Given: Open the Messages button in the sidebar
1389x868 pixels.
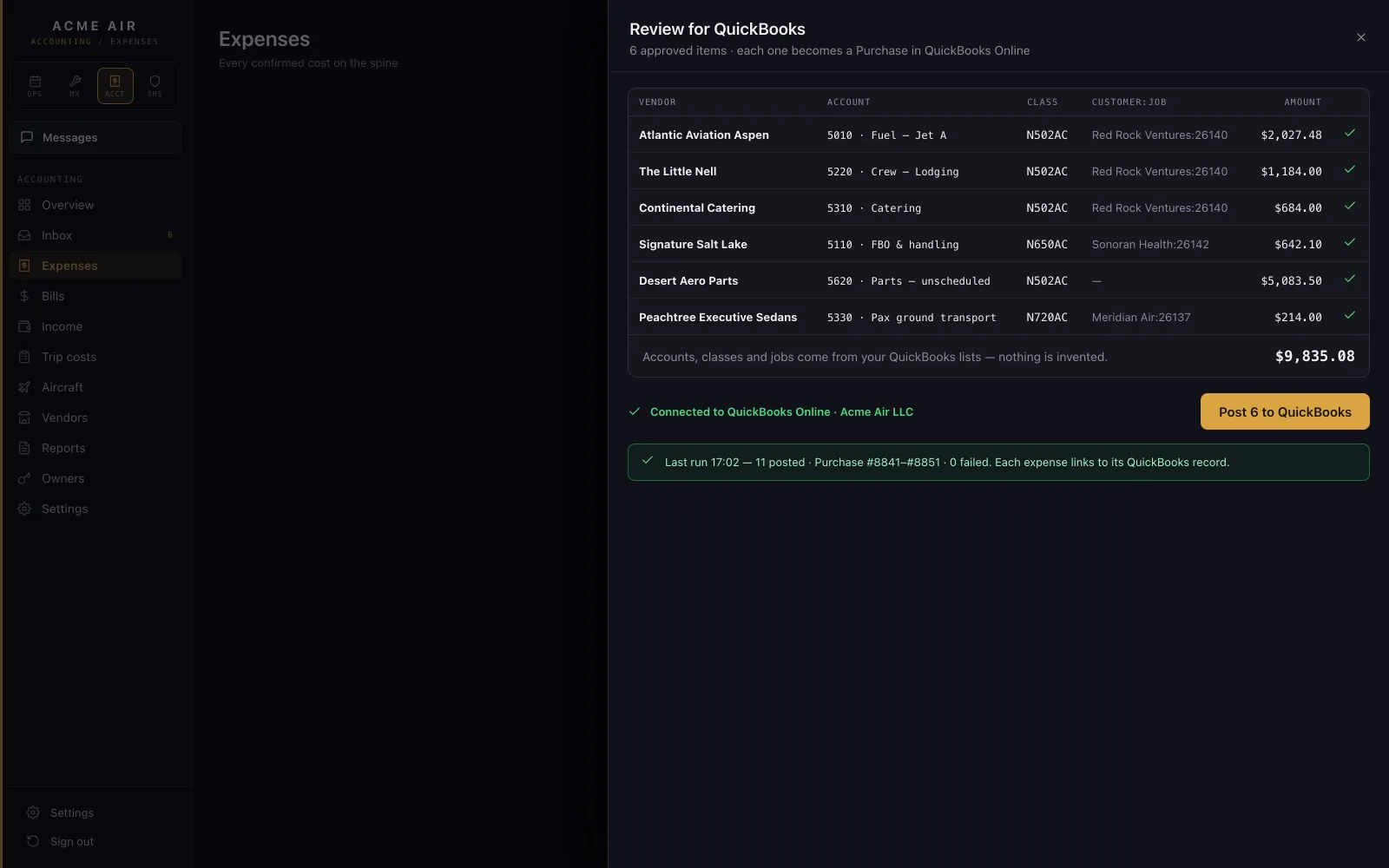Looking at the screenshot, I should (x=95, y=137).
